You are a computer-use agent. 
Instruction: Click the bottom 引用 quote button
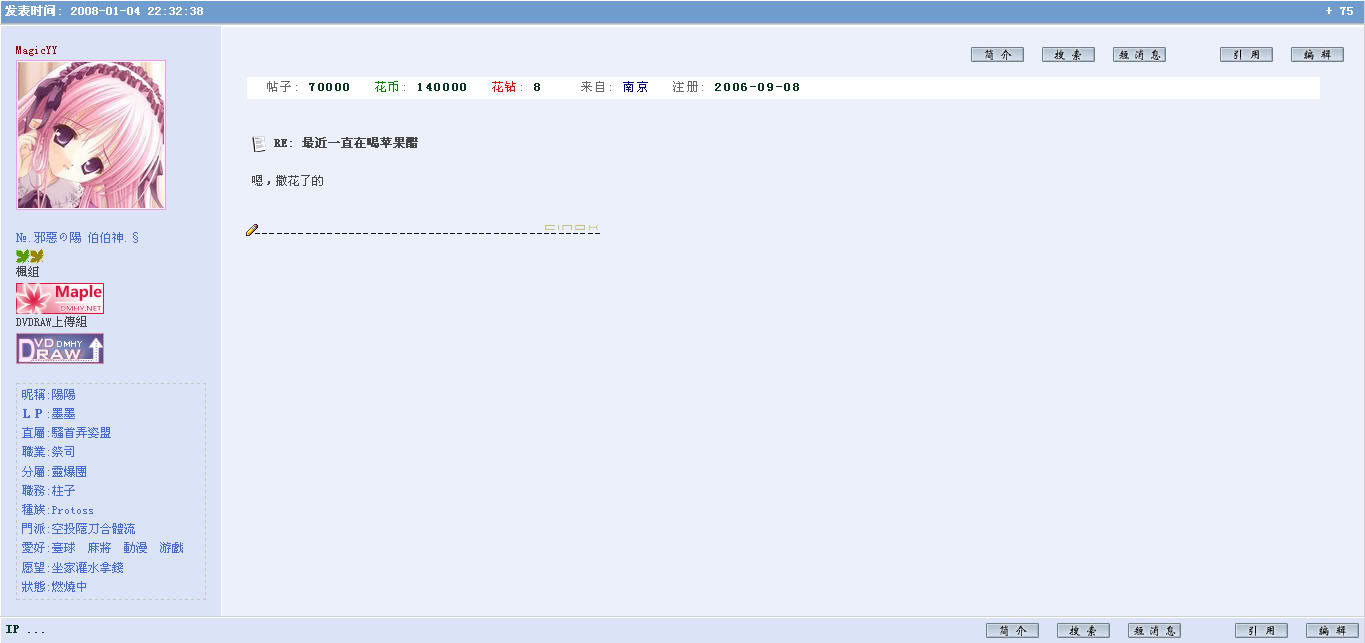1261,631
